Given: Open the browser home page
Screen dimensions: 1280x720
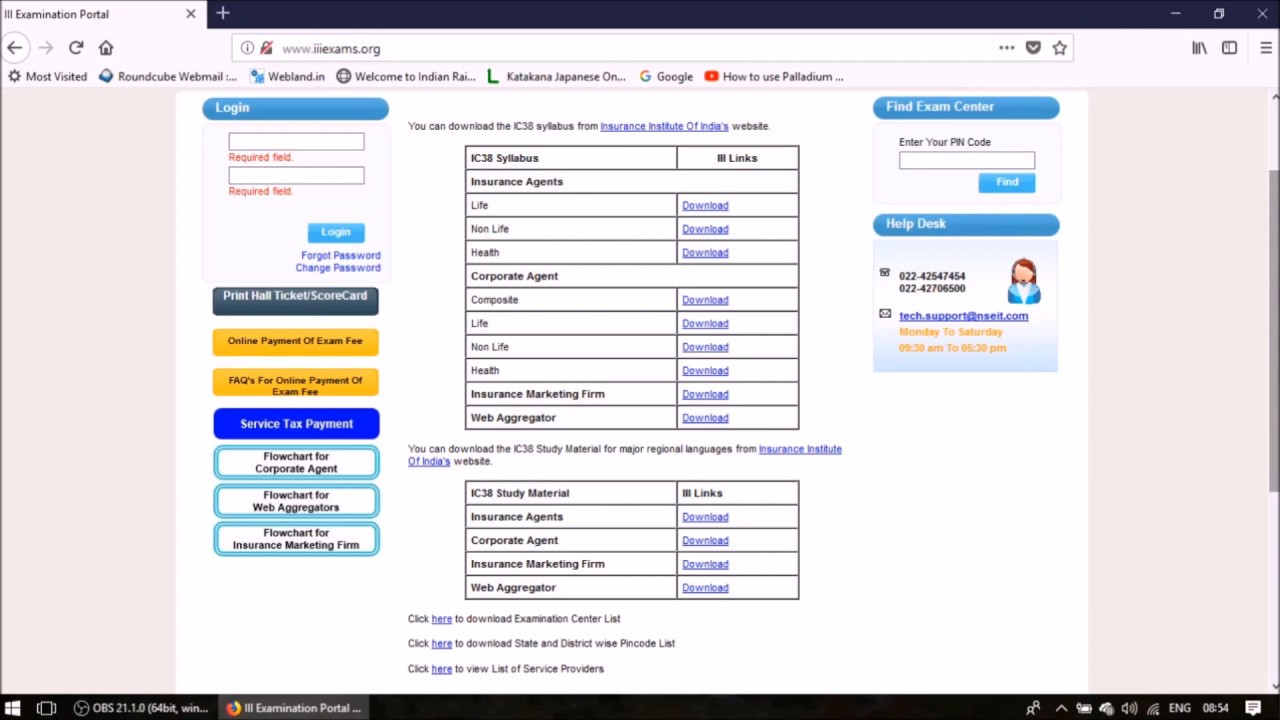Looking at the screenshot, I should point(106,48).
